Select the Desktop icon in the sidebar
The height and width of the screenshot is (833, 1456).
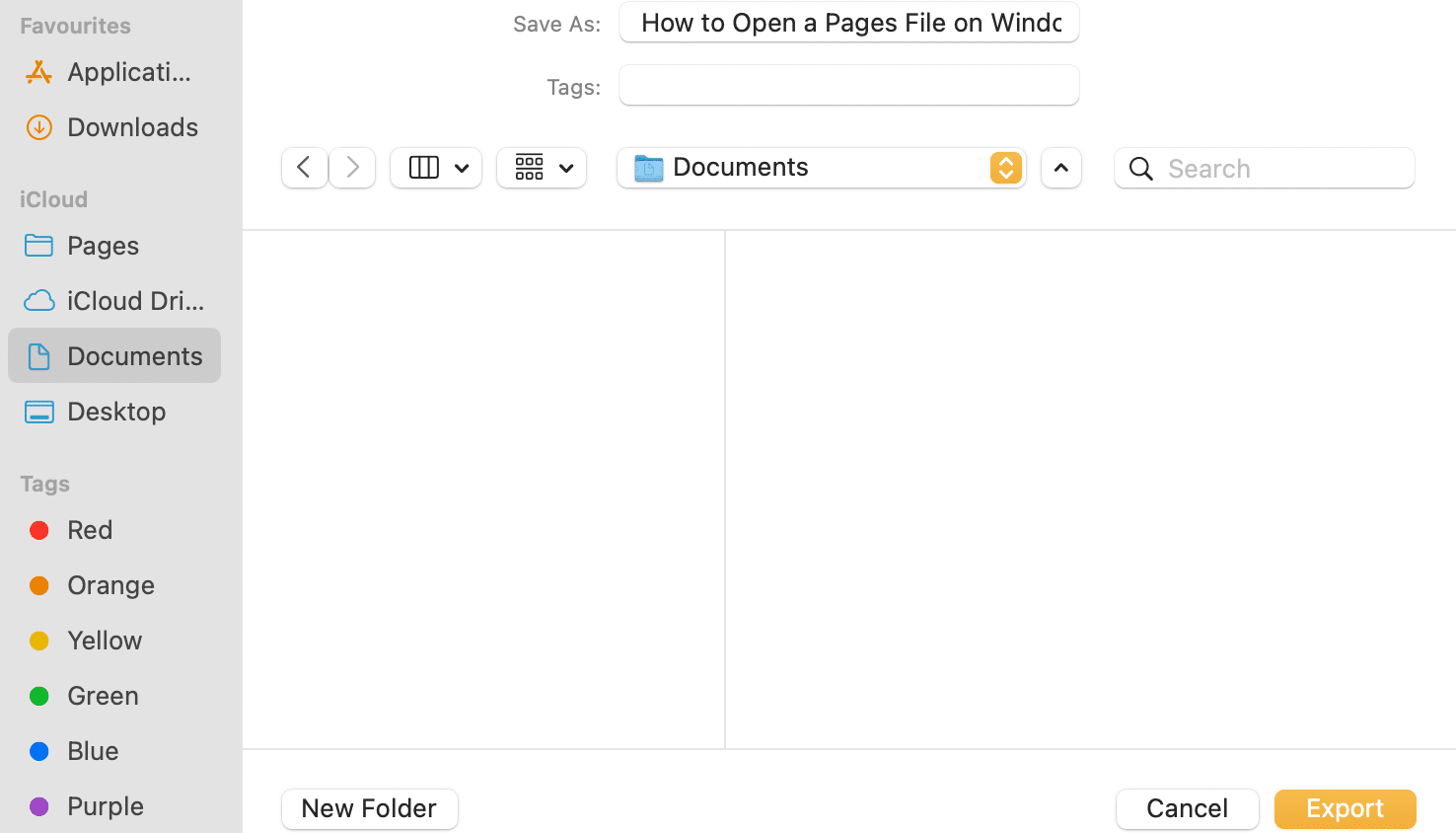pos(39,412)
